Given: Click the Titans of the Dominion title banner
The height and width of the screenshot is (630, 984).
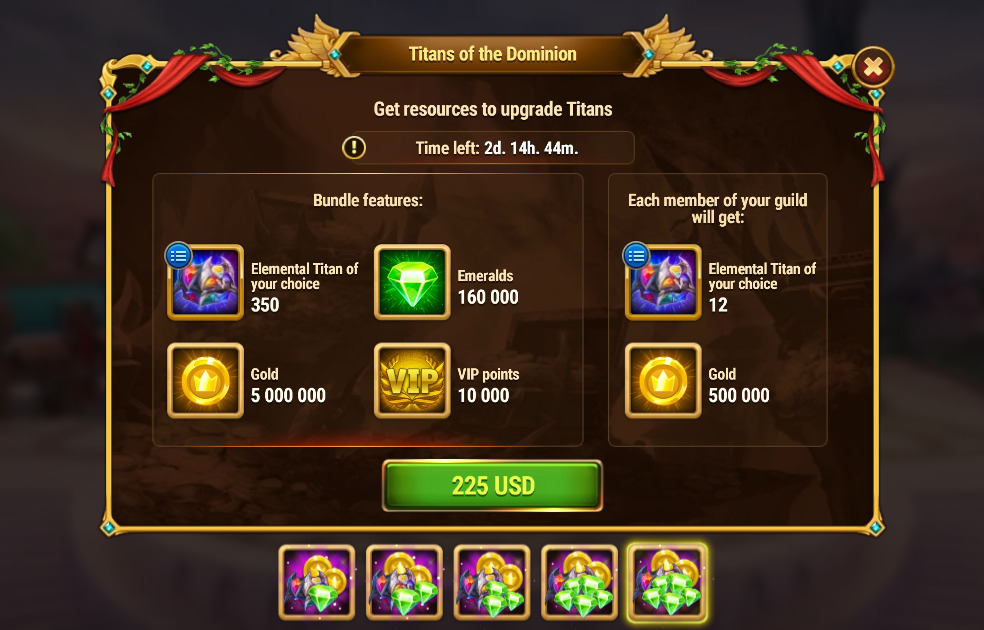Looking at the screenshot, I should [x=493, y=54].
